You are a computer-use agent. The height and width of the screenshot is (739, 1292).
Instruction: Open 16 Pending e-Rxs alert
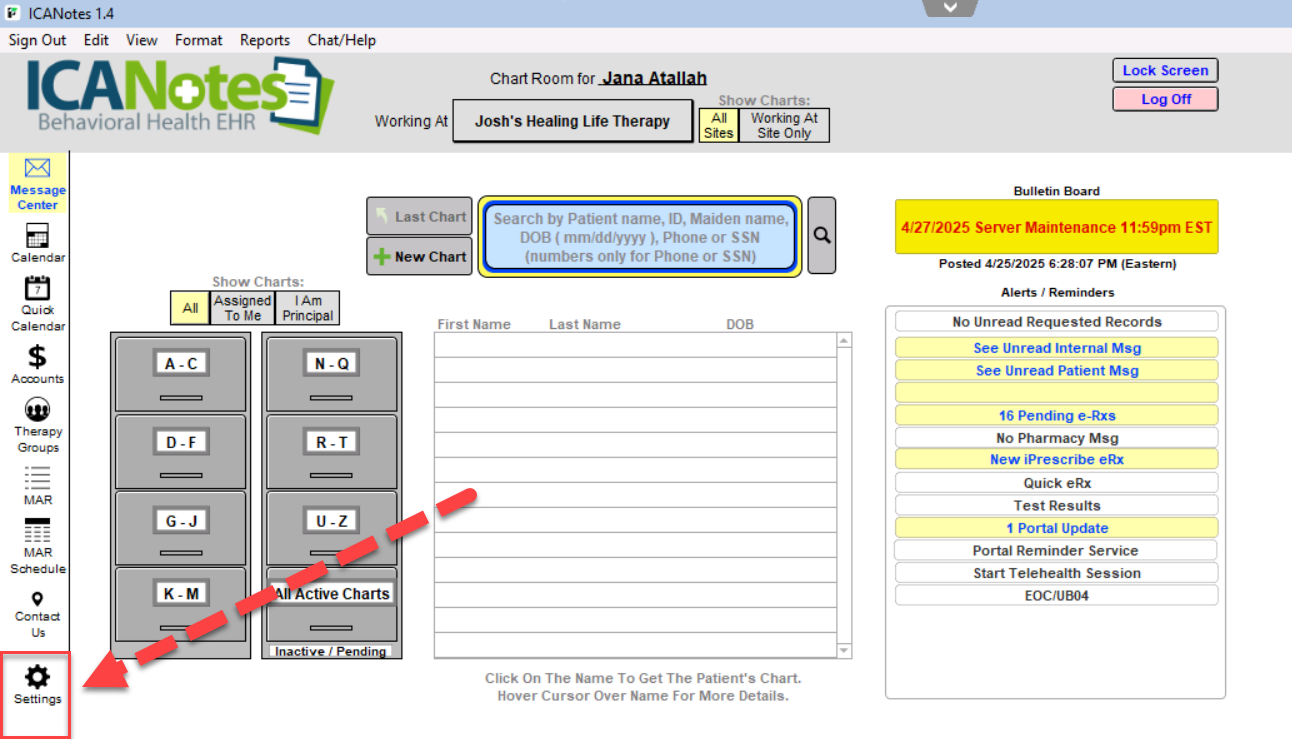[1056, 415]
